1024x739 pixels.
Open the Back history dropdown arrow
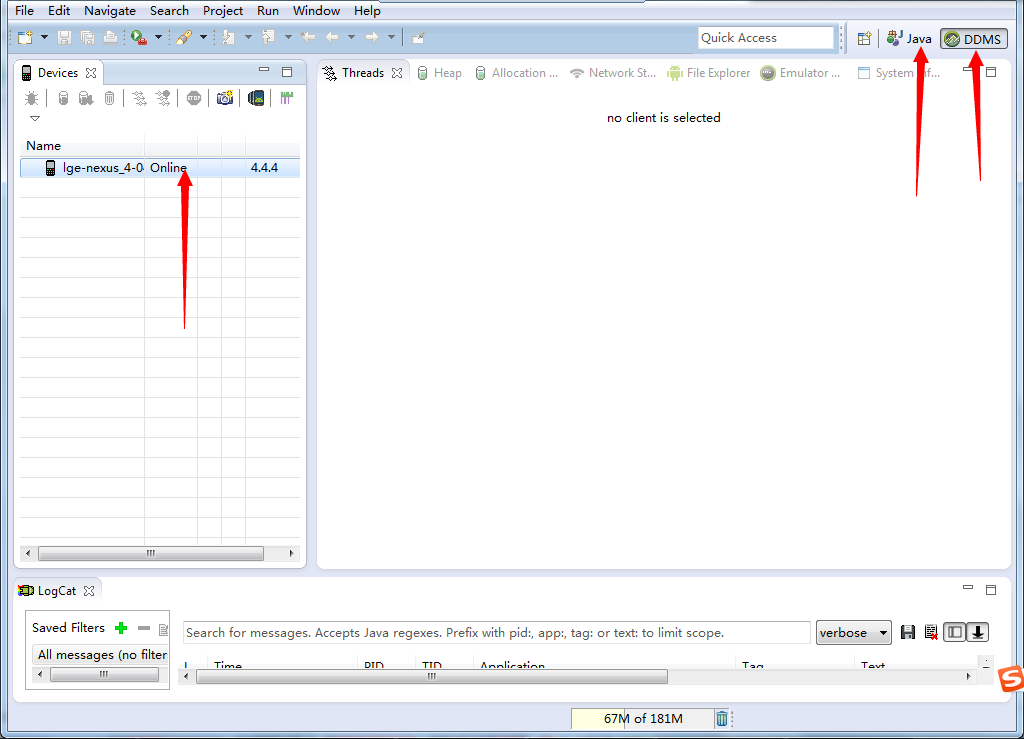[x=351, y=37]
